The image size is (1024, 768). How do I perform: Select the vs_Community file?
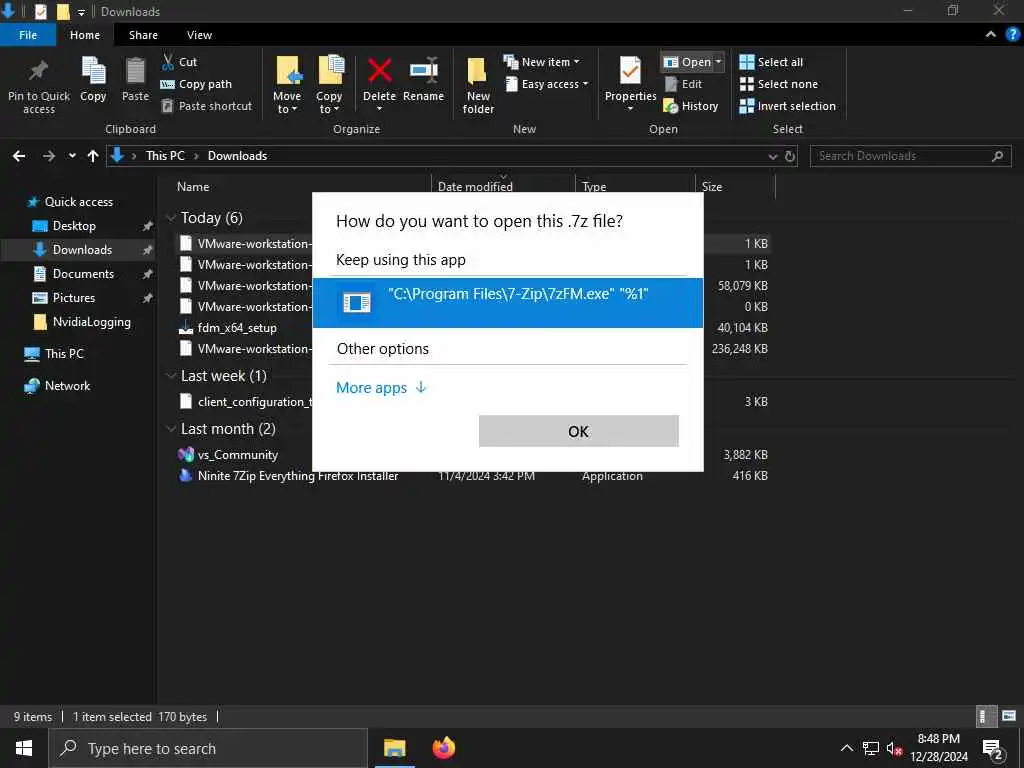coord(238,455)
